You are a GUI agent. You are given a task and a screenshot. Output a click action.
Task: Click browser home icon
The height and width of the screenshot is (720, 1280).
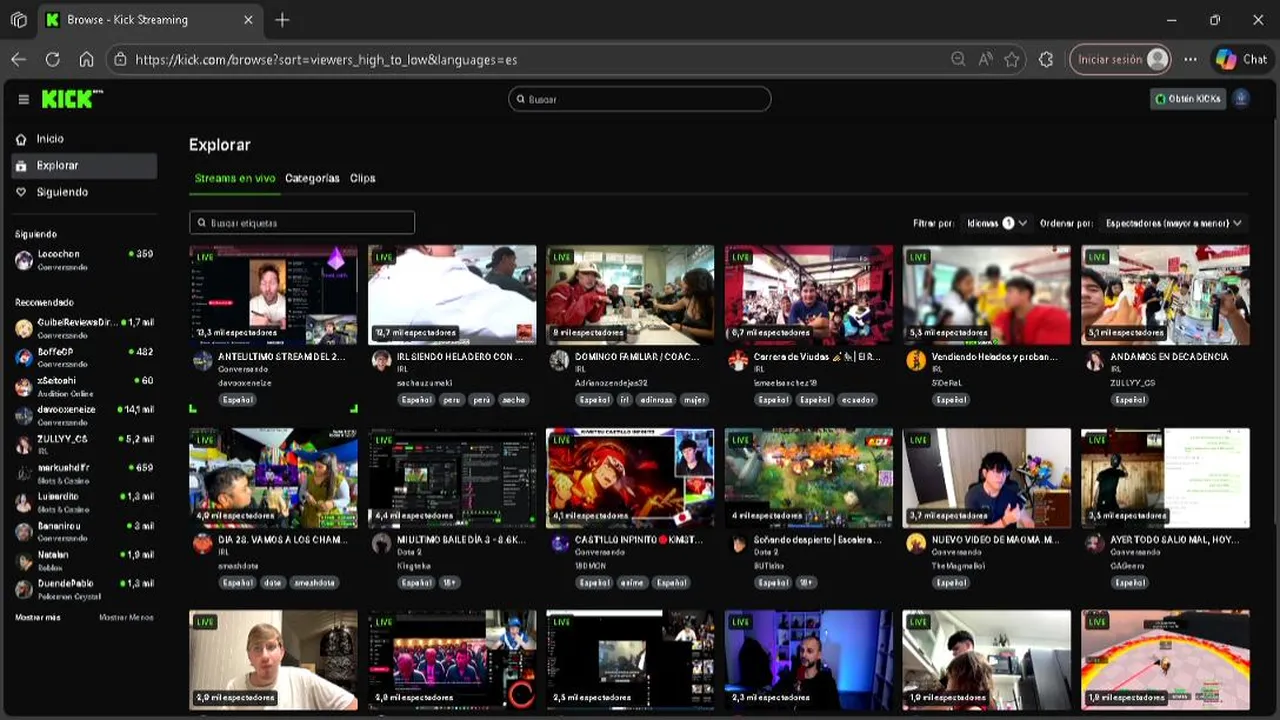tap(86, 59)
